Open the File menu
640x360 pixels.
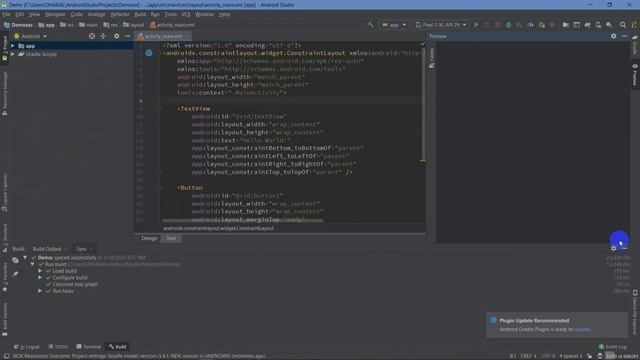(x=7, y=14)
